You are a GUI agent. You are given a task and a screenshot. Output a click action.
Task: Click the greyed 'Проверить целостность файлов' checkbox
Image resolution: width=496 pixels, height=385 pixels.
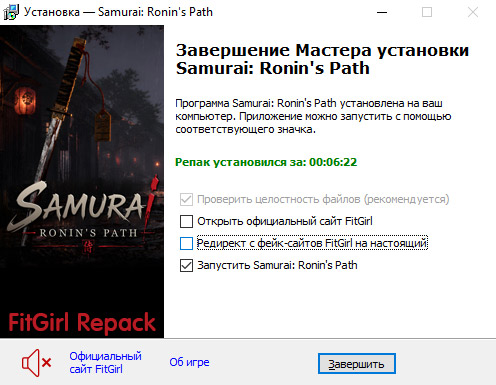(x=186, y=199)
